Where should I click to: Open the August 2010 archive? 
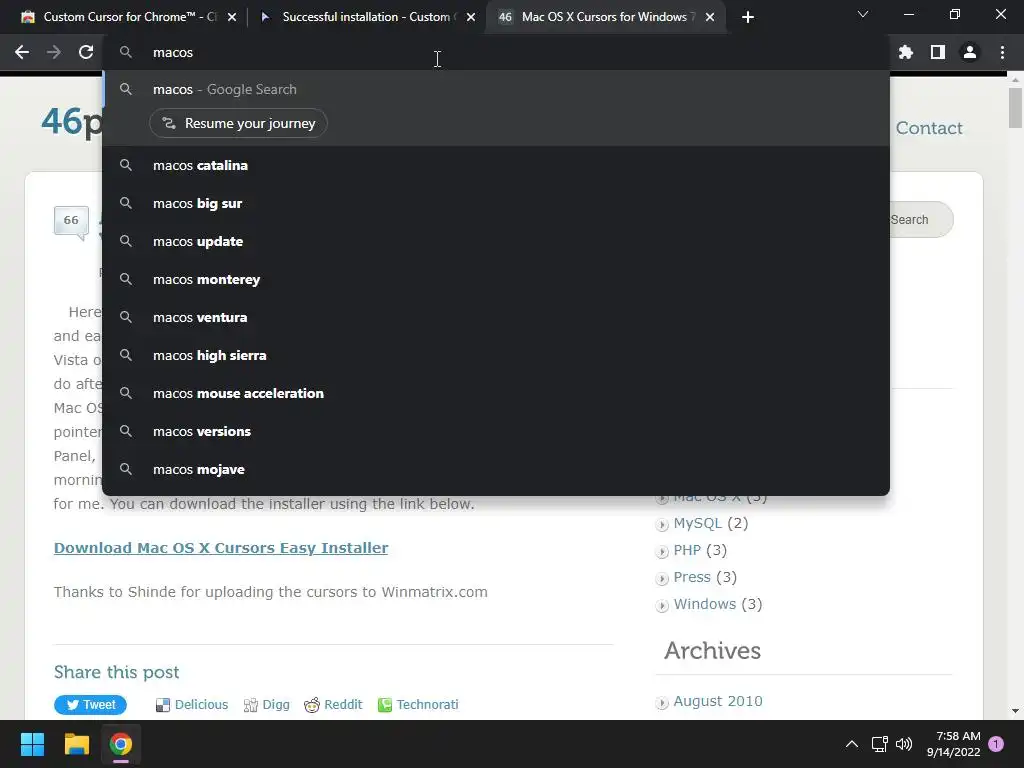click(x=718, y=701)
